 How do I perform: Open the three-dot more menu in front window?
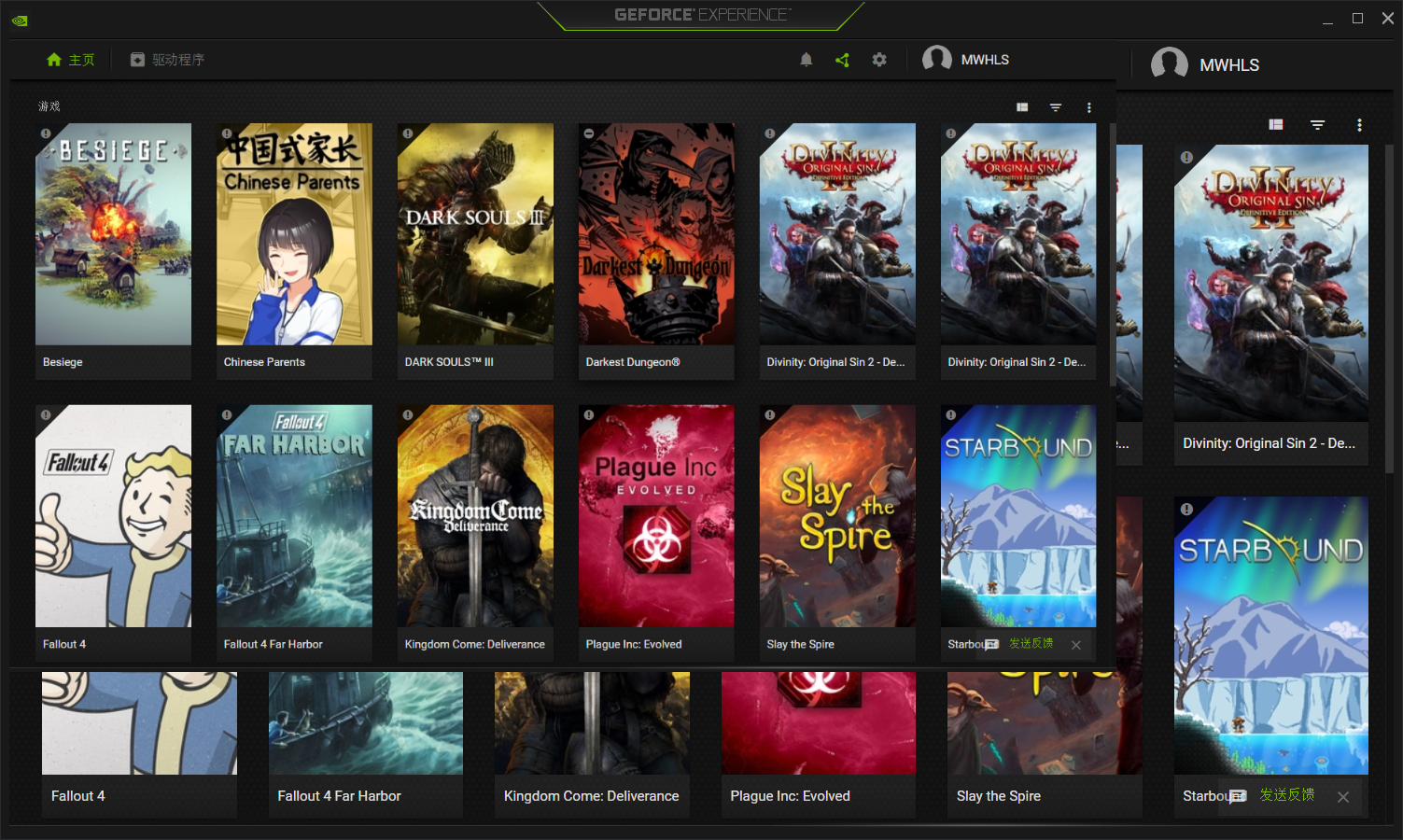1089,107
